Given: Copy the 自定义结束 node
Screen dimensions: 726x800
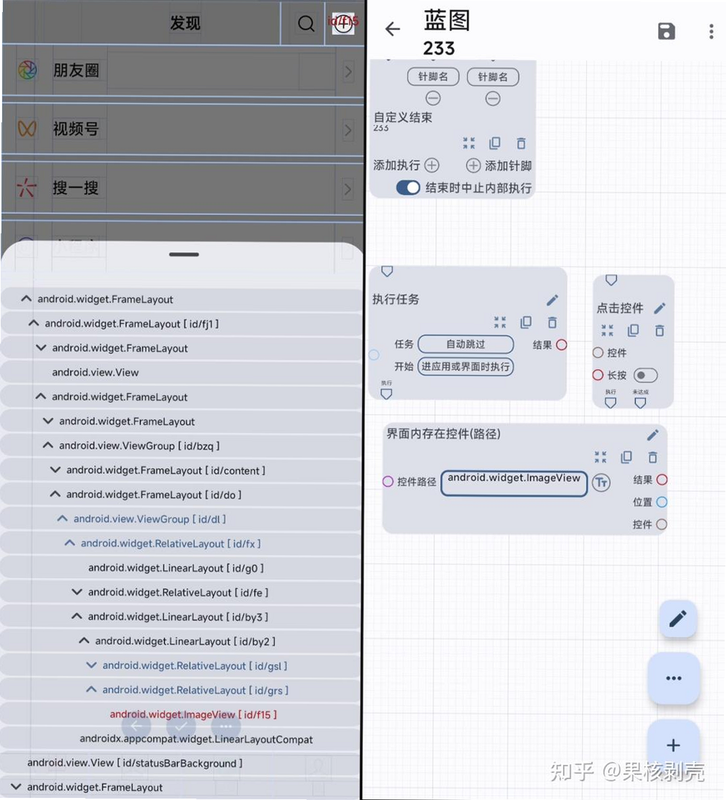Looking at the screenshot, I should click(494, 143).
